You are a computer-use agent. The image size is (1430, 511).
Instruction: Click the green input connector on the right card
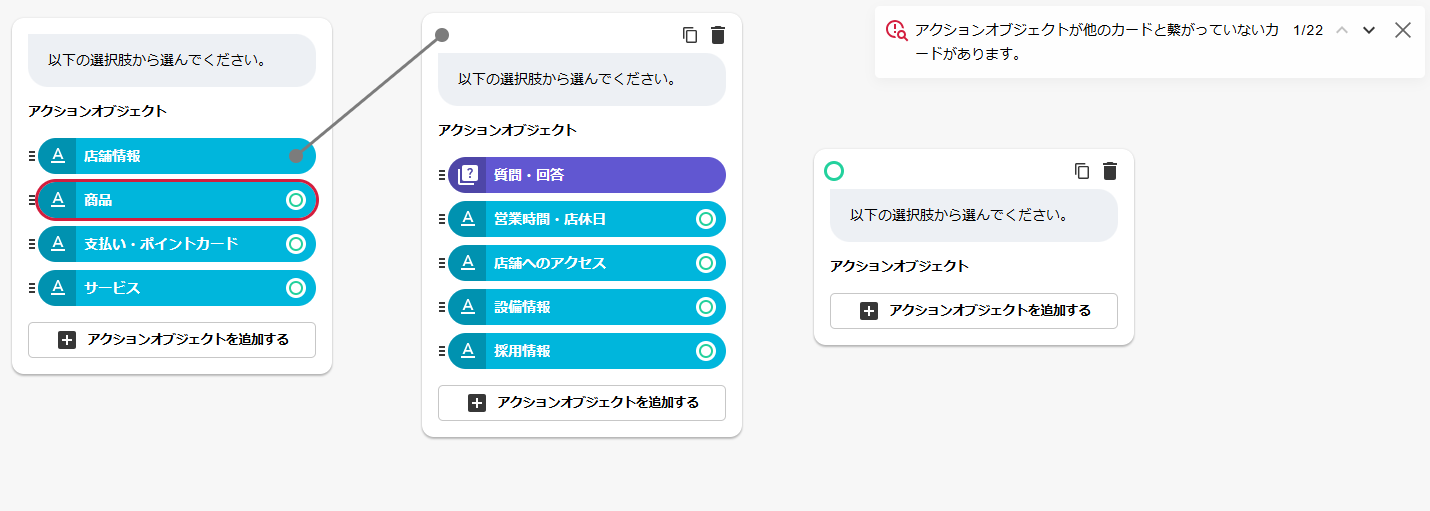coord(834,171)
